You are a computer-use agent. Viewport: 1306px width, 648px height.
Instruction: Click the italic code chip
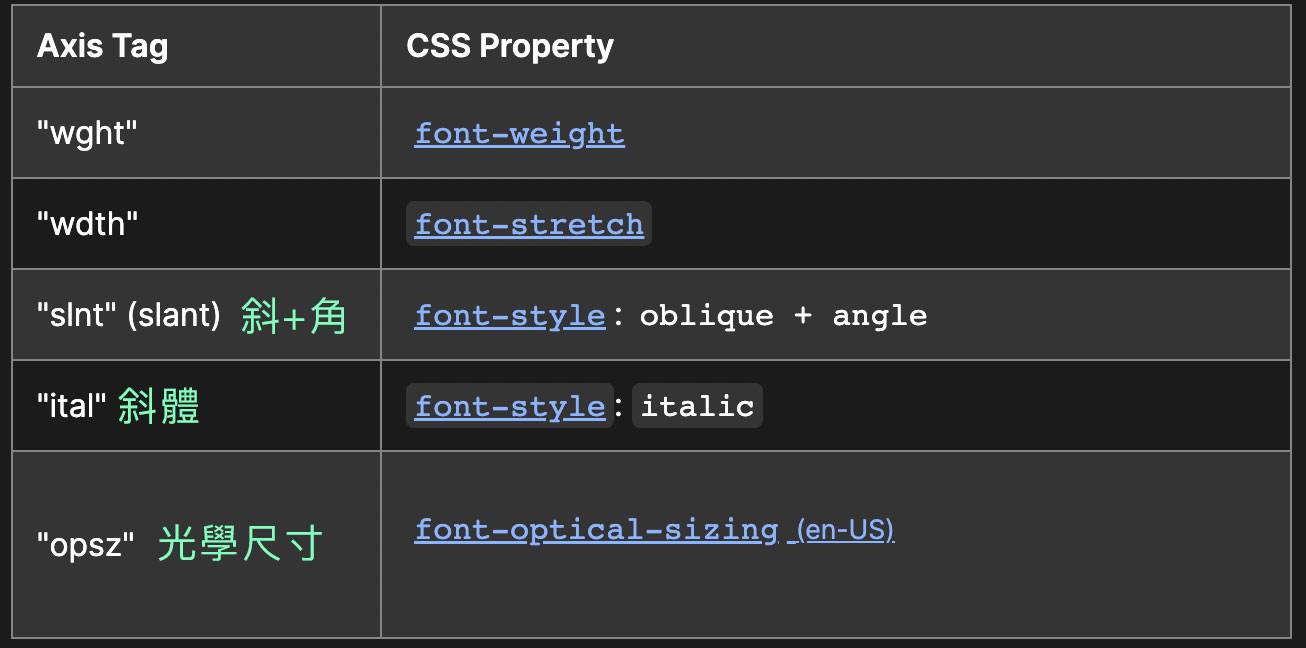(697, 406)
